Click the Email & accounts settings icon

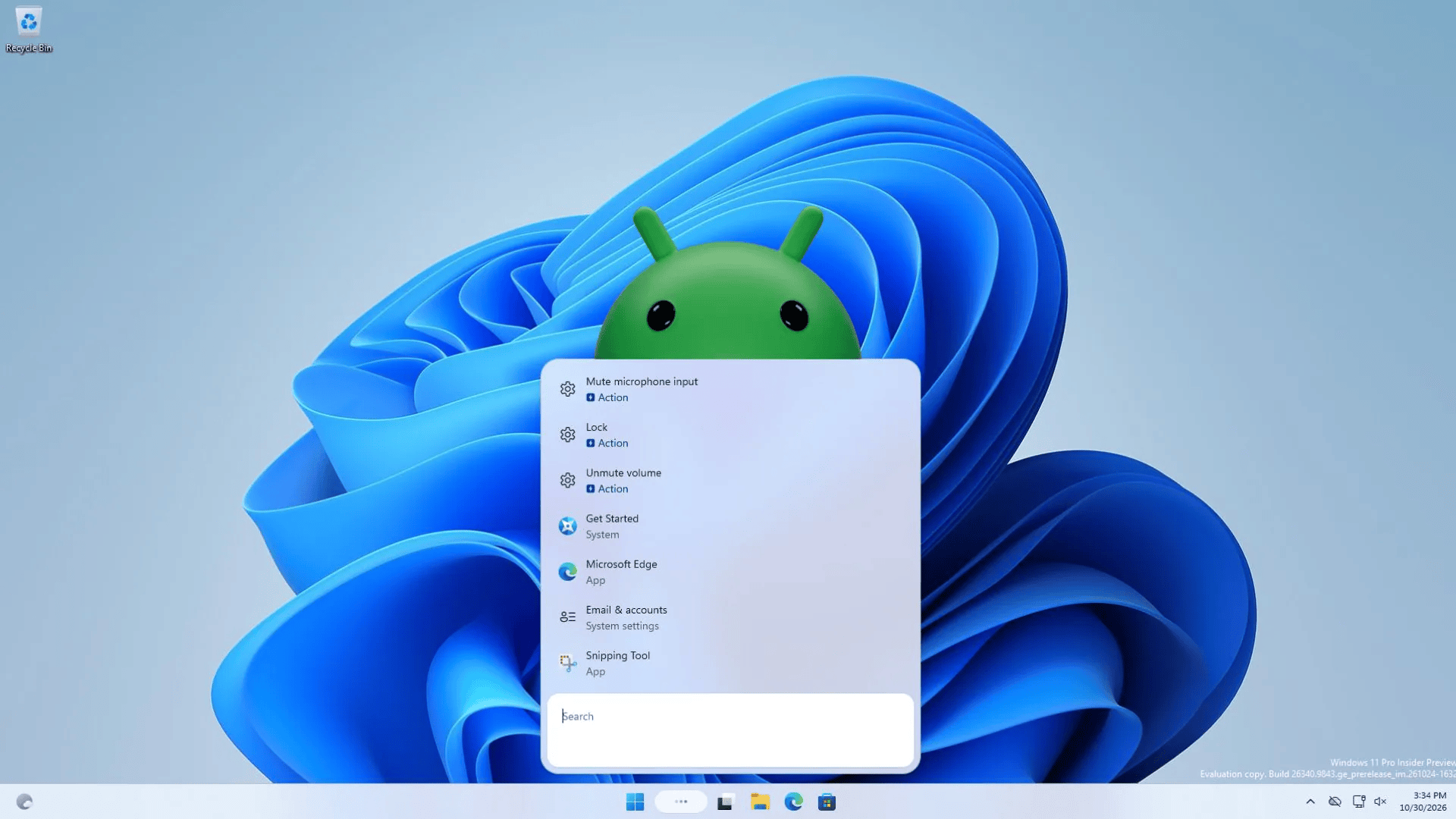[x=567, y=617]
